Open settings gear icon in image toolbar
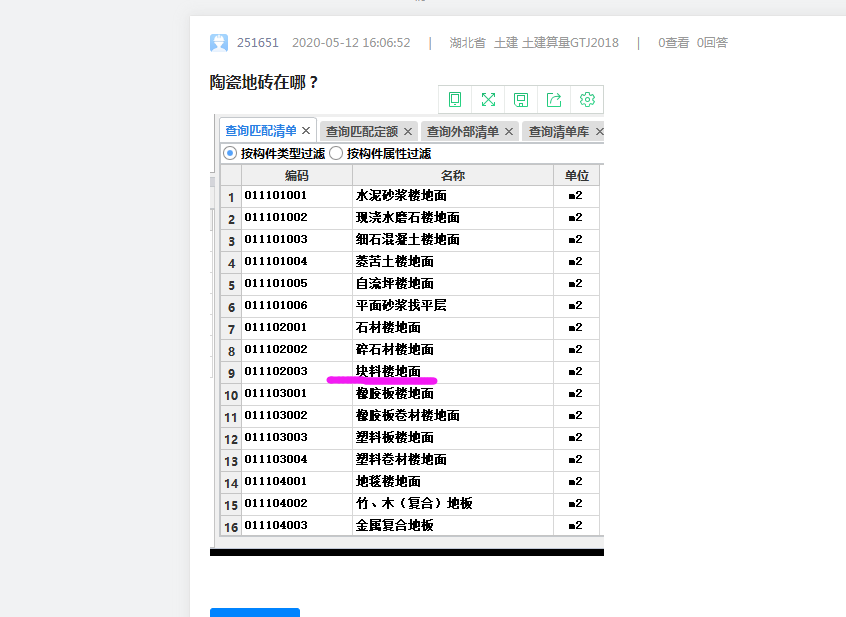Image resolution: width=846 pixels, height=617 pixels. click(587, 100)
